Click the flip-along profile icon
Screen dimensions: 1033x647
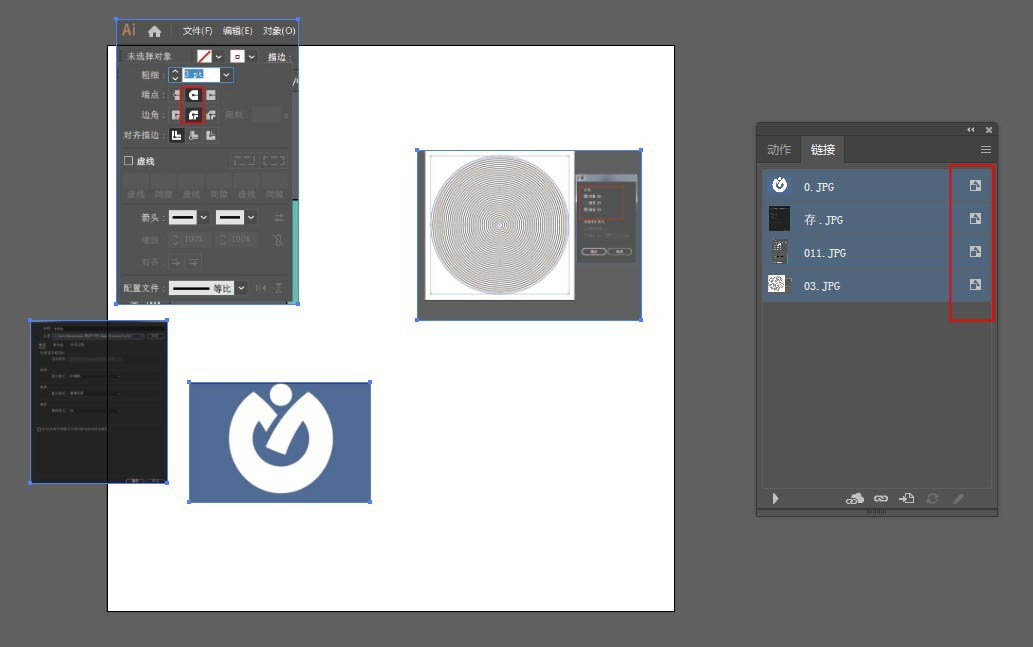point(261,288)
